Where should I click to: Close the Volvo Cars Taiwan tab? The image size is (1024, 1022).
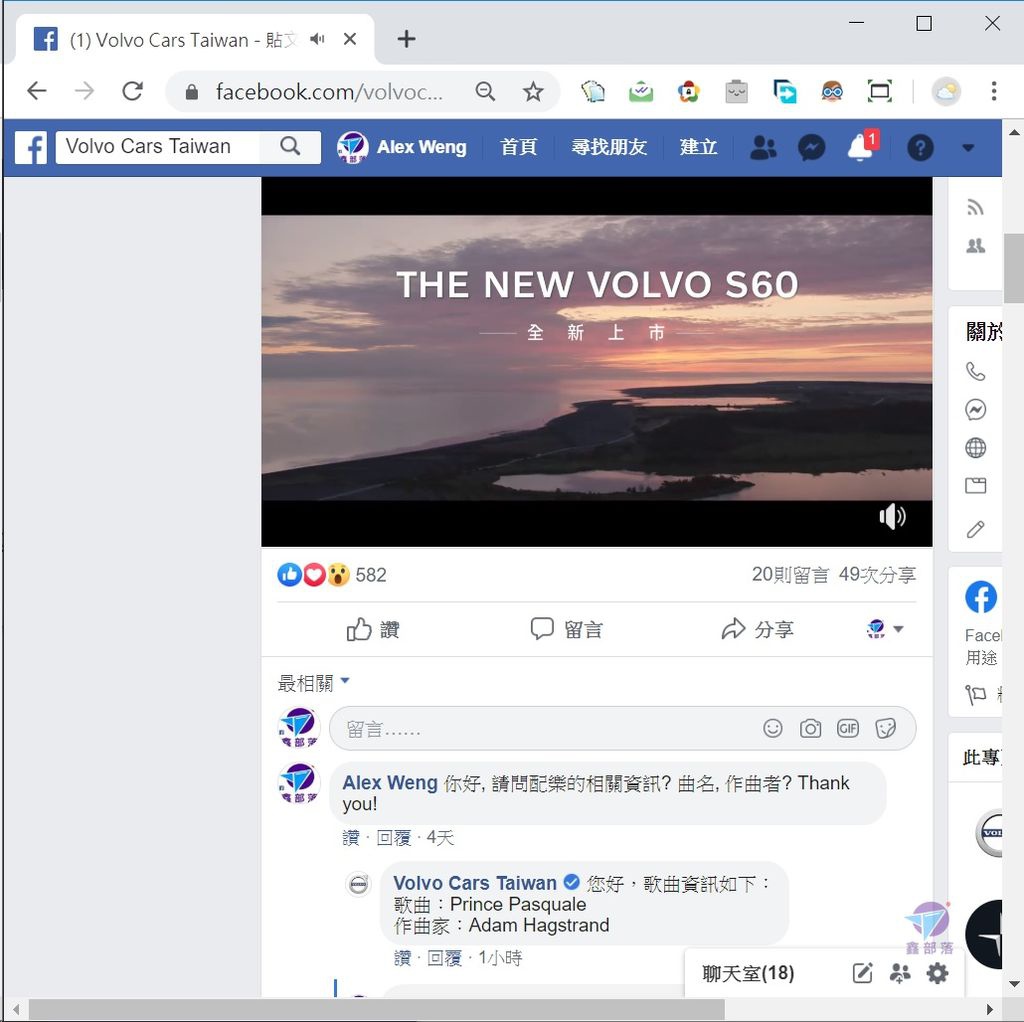coord(349,39)
